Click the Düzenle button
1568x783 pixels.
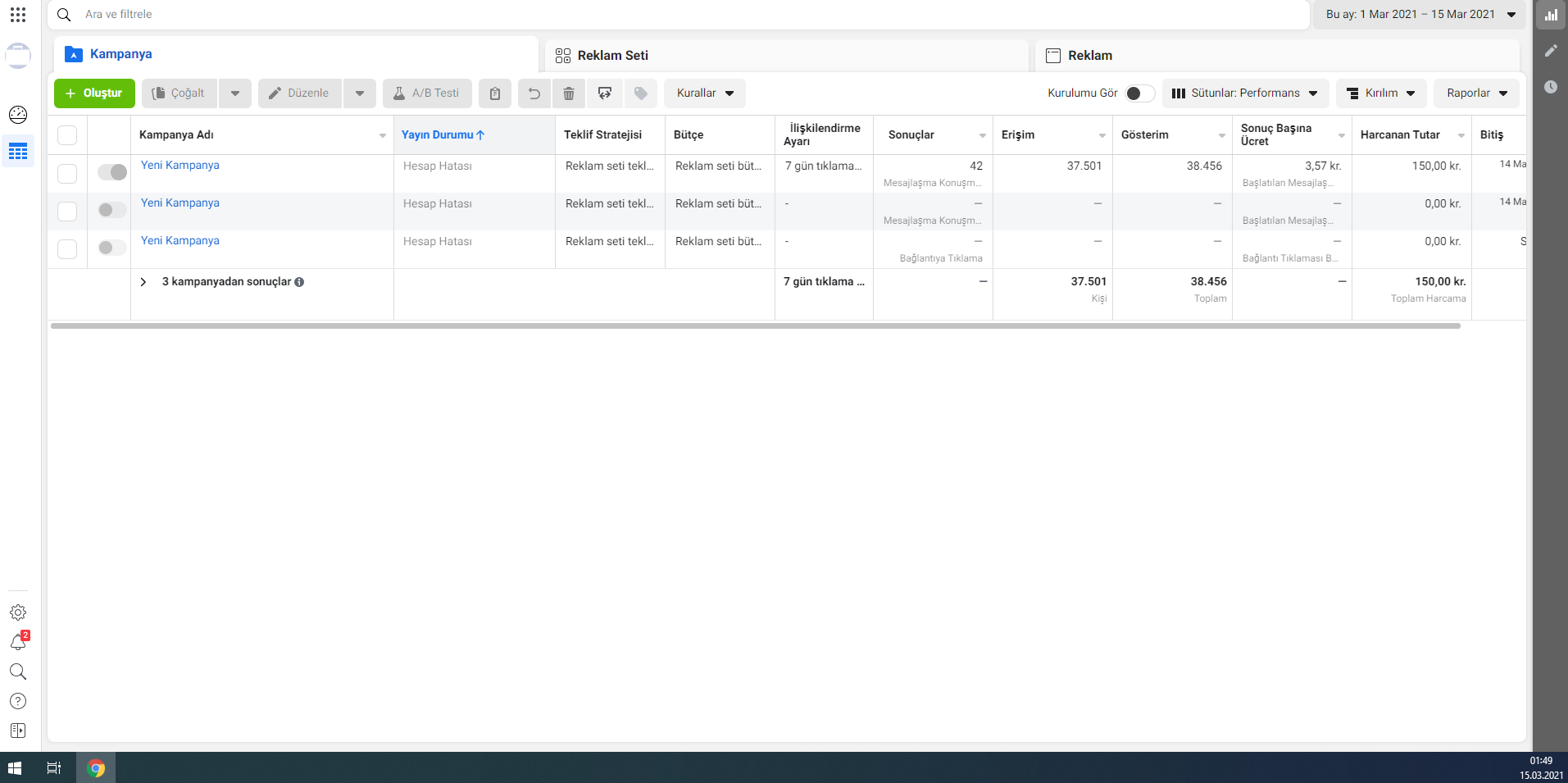click(x=300, y=93)
